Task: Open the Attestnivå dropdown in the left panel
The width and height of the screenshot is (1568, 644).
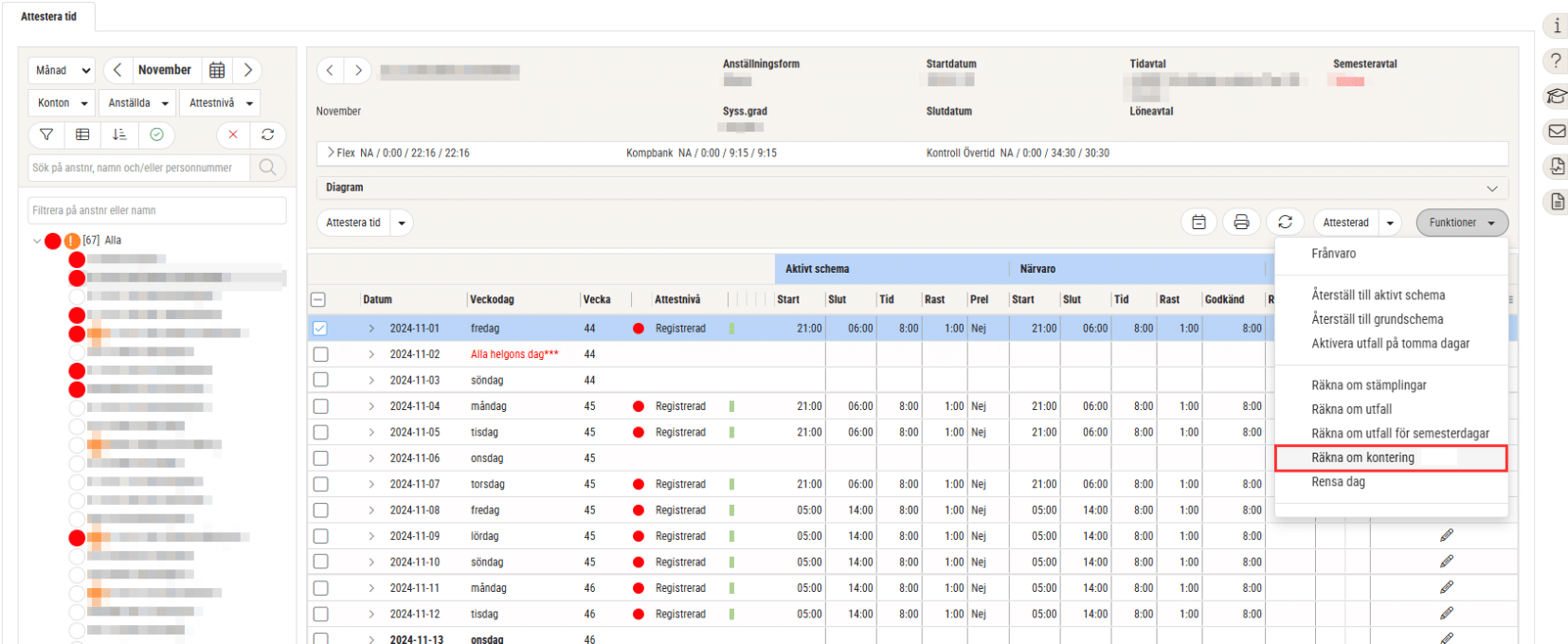Action: [220, 103]
